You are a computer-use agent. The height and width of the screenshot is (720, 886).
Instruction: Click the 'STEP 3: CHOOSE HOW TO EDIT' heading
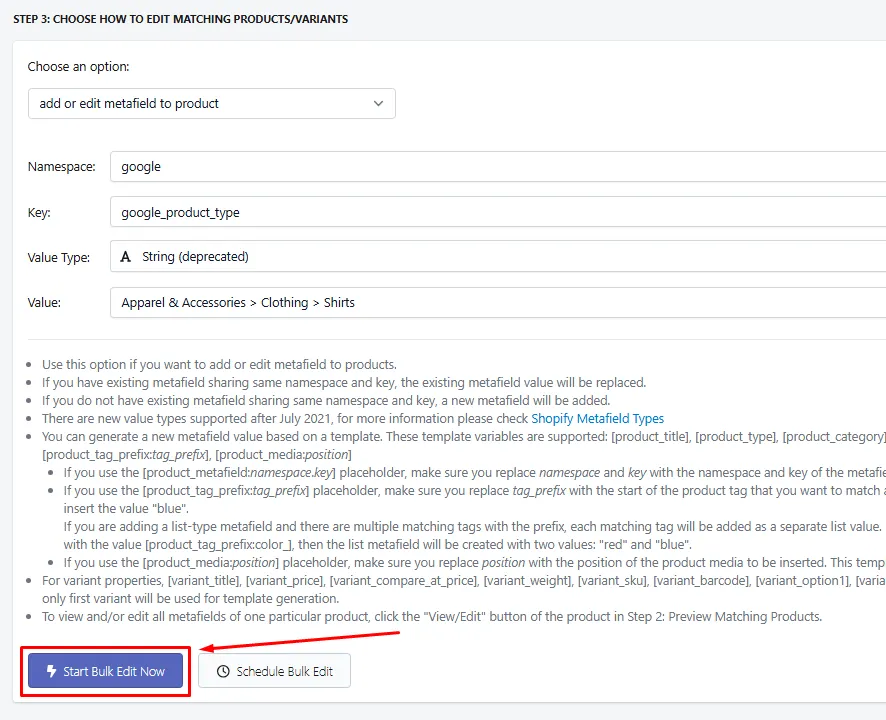click(181, 19)
